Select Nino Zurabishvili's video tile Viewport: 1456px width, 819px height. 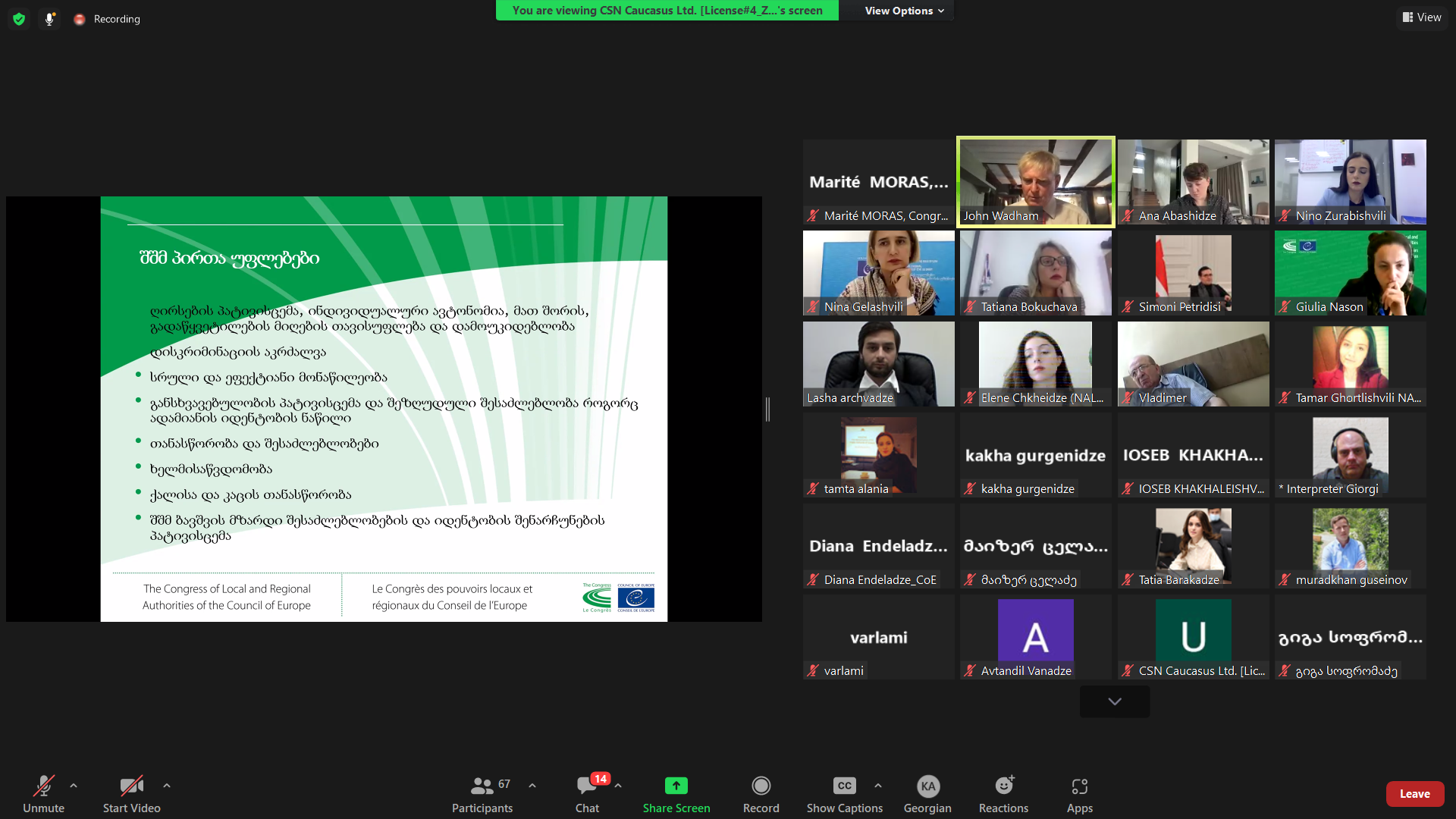[1350, 182]
